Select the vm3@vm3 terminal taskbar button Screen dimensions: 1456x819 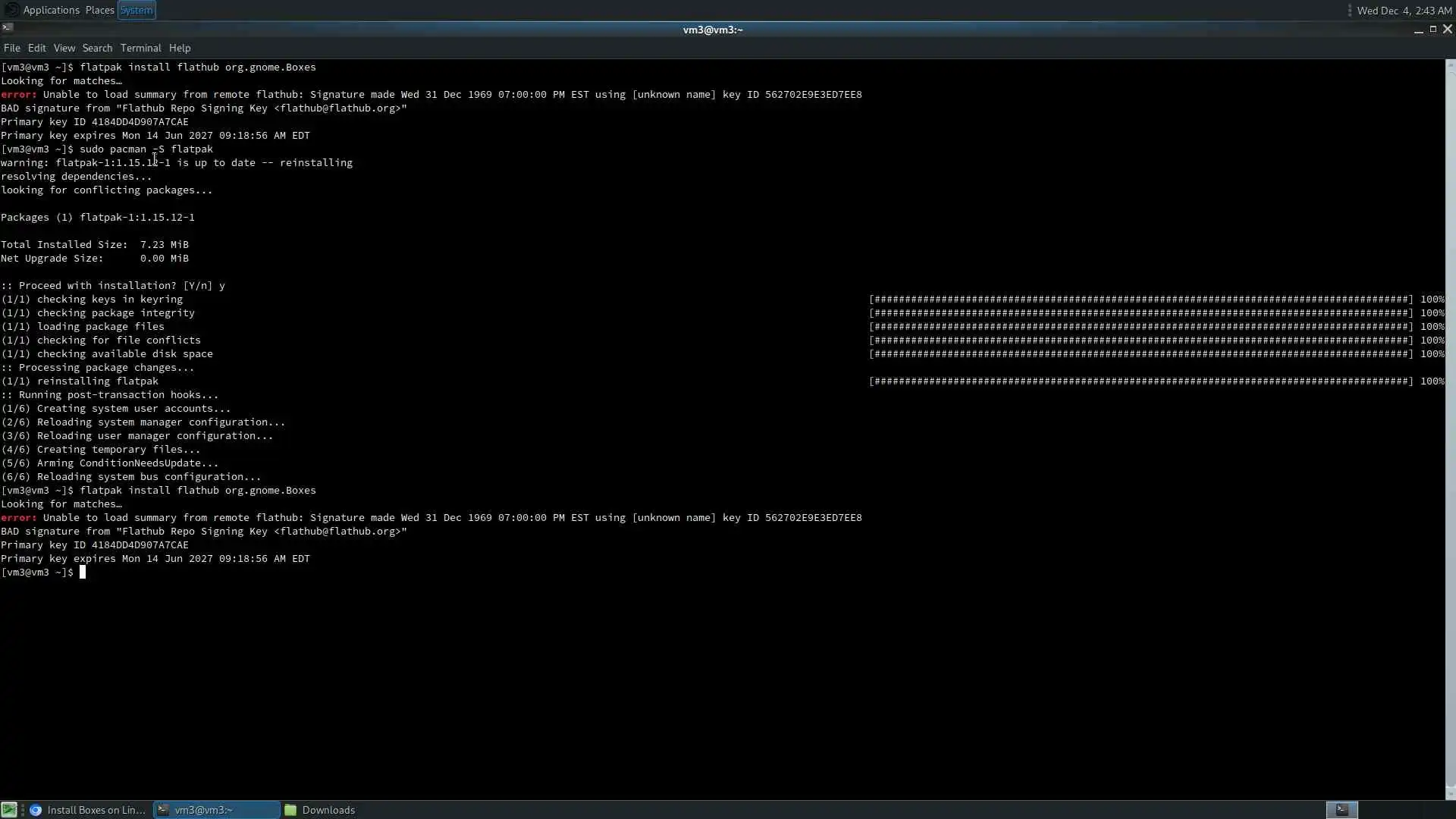coord(217,810)
